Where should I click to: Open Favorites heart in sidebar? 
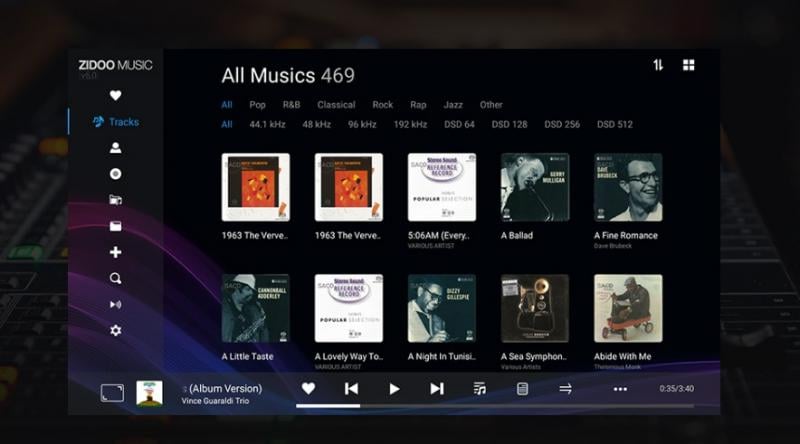pyautogui.click(x=115, y=95)
